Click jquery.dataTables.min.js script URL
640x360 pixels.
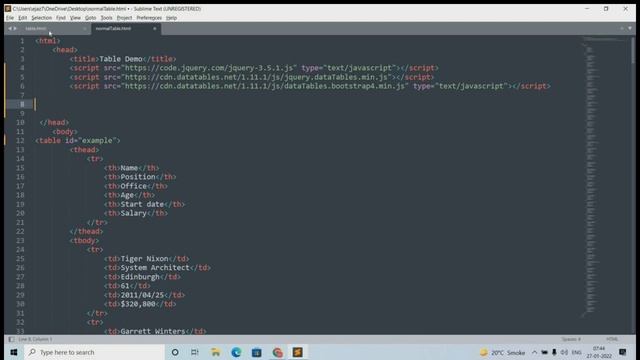[x=256, y=77]
